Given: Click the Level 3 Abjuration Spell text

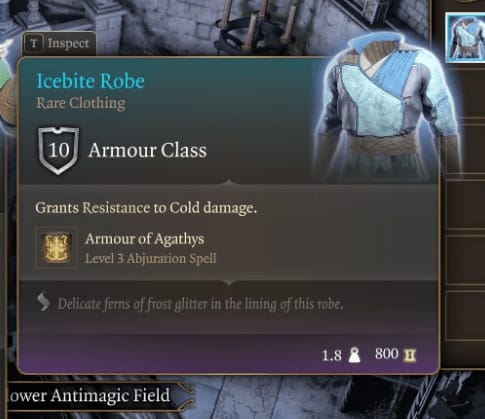Looking at the screenshot, I should tap(151, 258).
